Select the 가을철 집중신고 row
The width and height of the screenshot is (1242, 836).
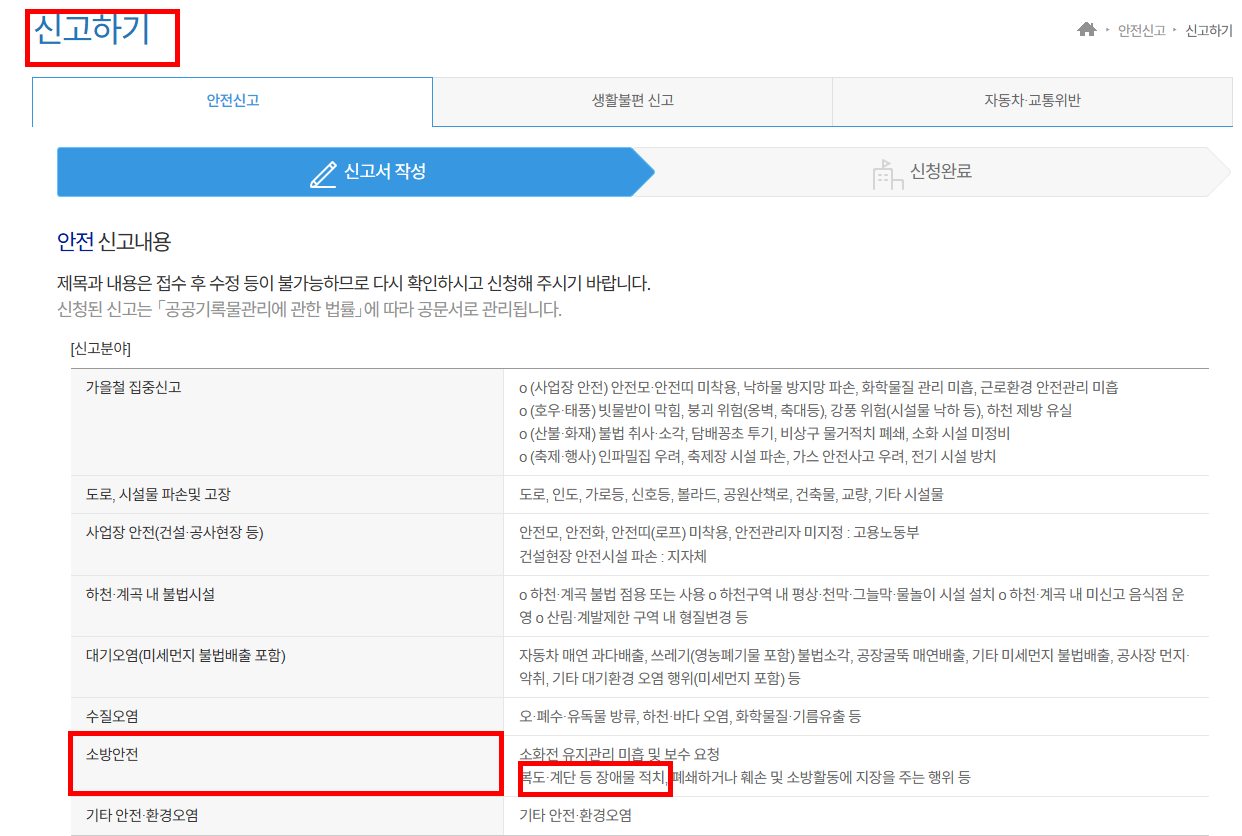(640, 422)
